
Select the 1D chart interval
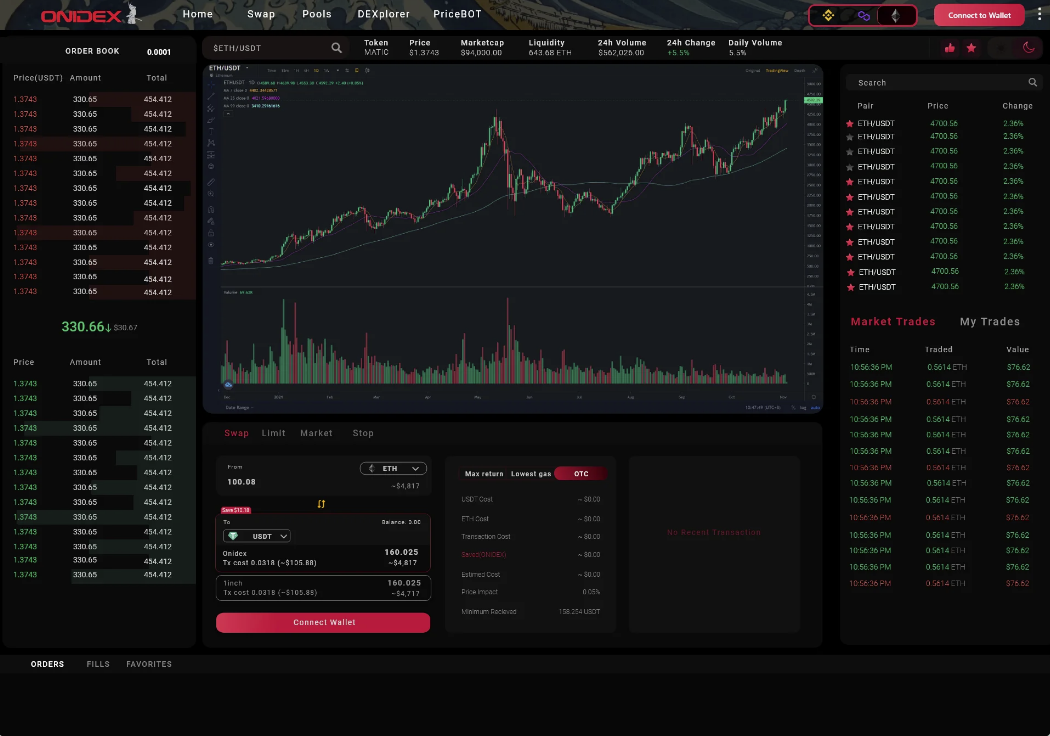316,70
